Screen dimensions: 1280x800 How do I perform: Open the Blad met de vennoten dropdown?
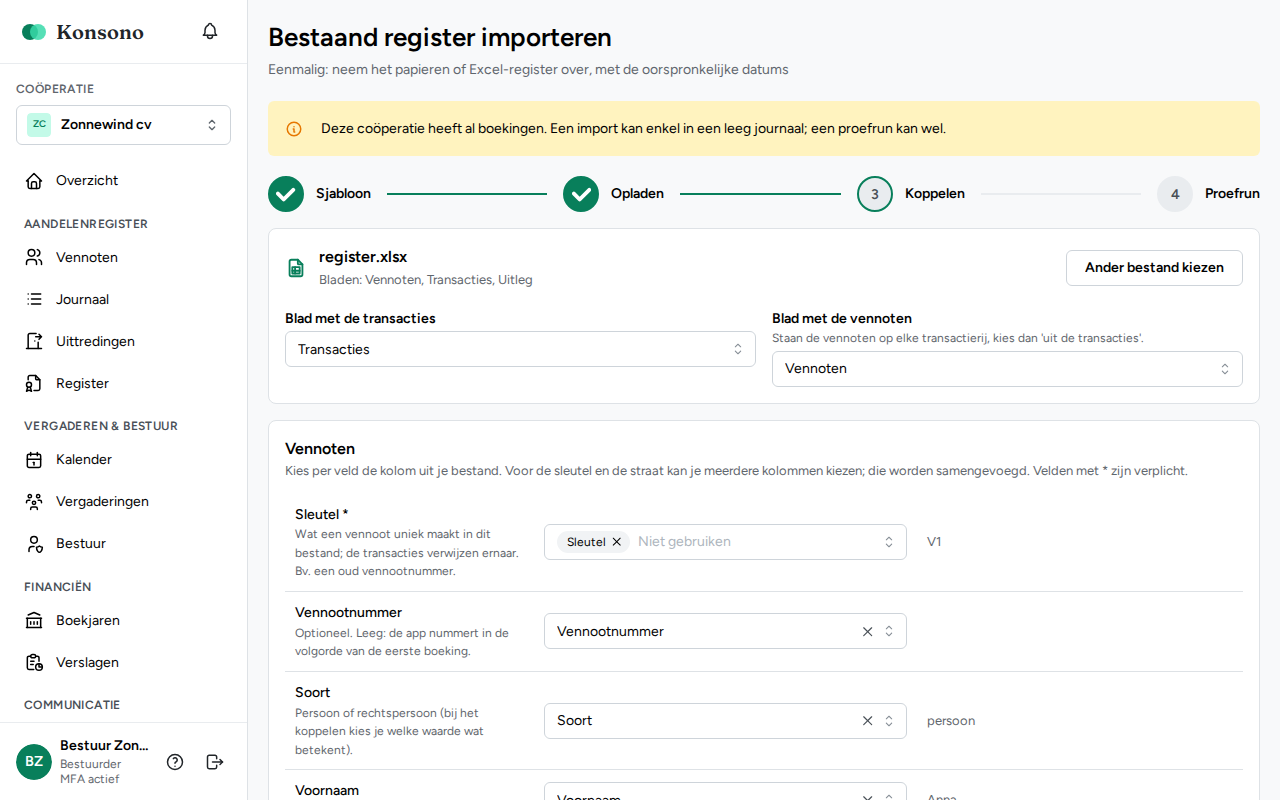point(1007,369)
